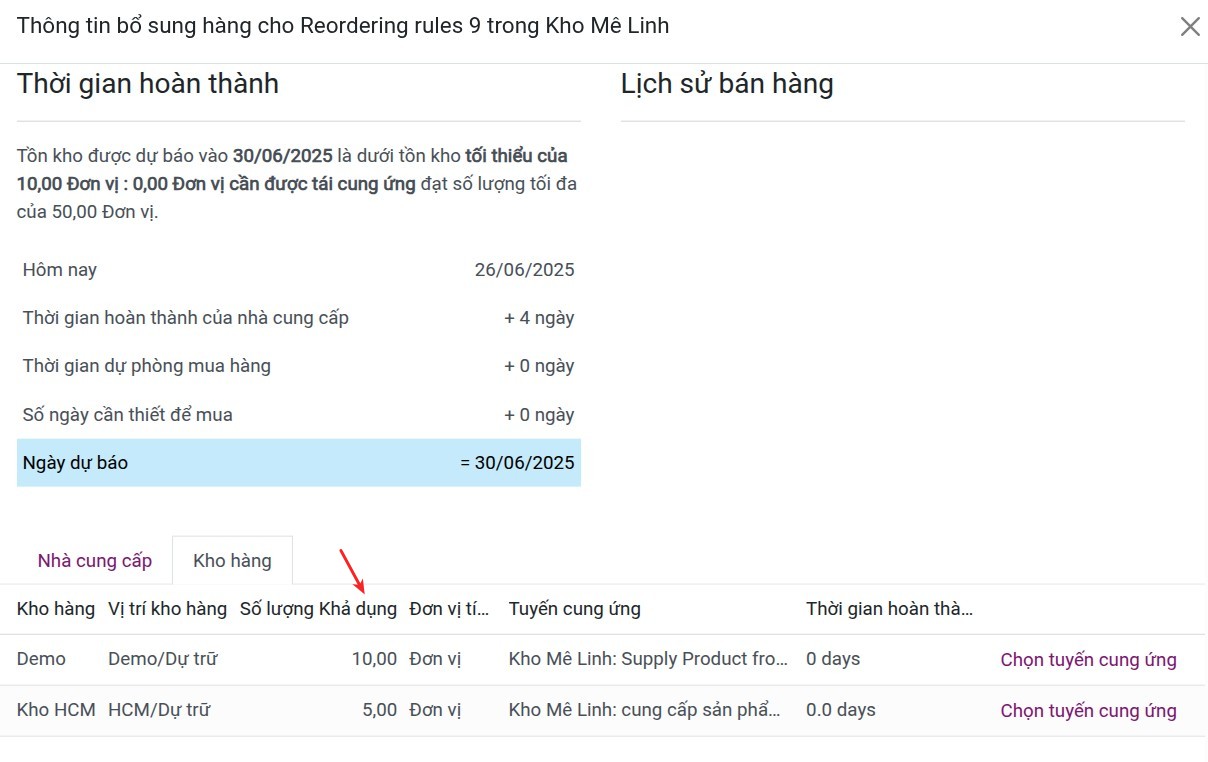Select the HCM/Dự trữ location cell
Screen dimensions: 1208x762
(x=159, y=711)
